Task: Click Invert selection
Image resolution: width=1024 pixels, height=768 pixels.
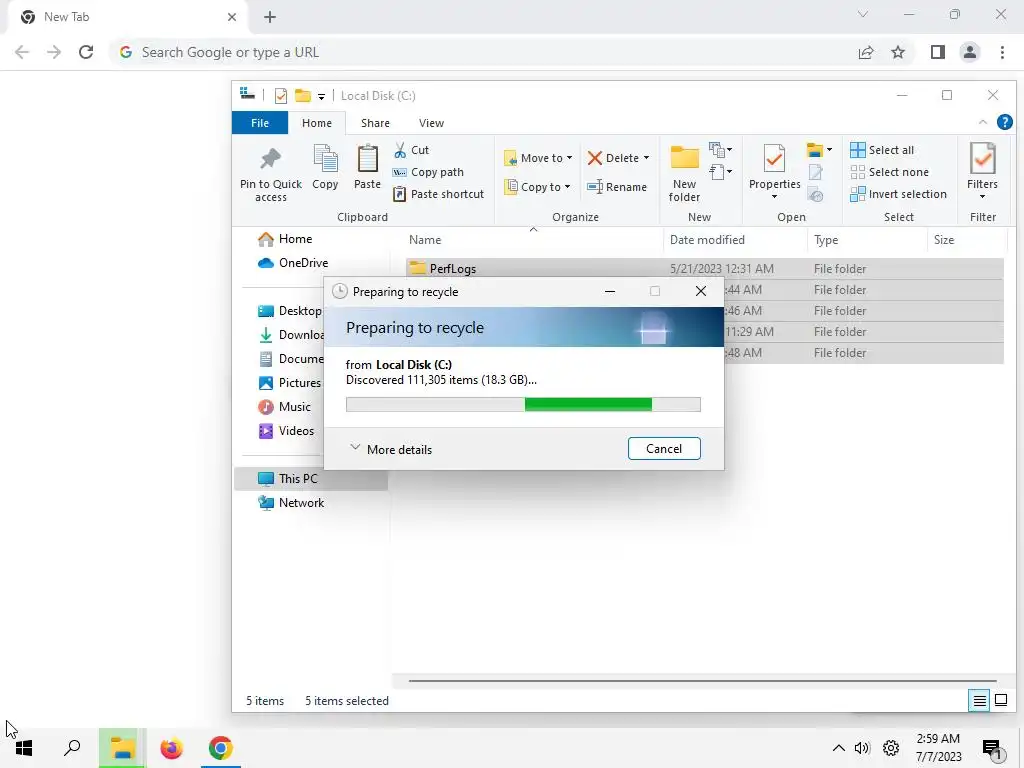Action: pyautogui.click(x=898, y=195)
